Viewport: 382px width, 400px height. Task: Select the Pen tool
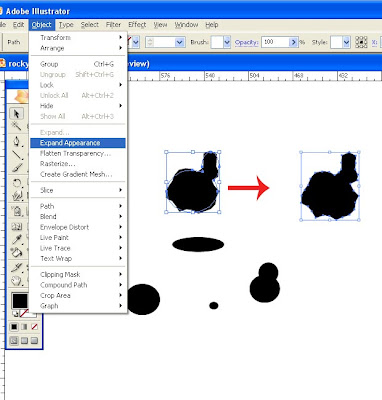coord(17,141)
